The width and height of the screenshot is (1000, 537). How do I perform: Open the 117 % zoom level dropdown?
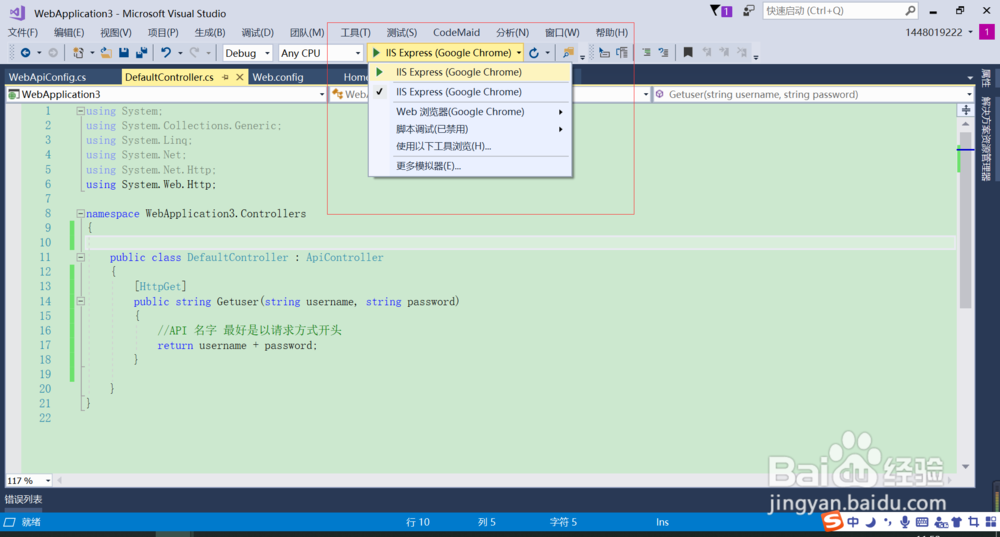point(29,480)
